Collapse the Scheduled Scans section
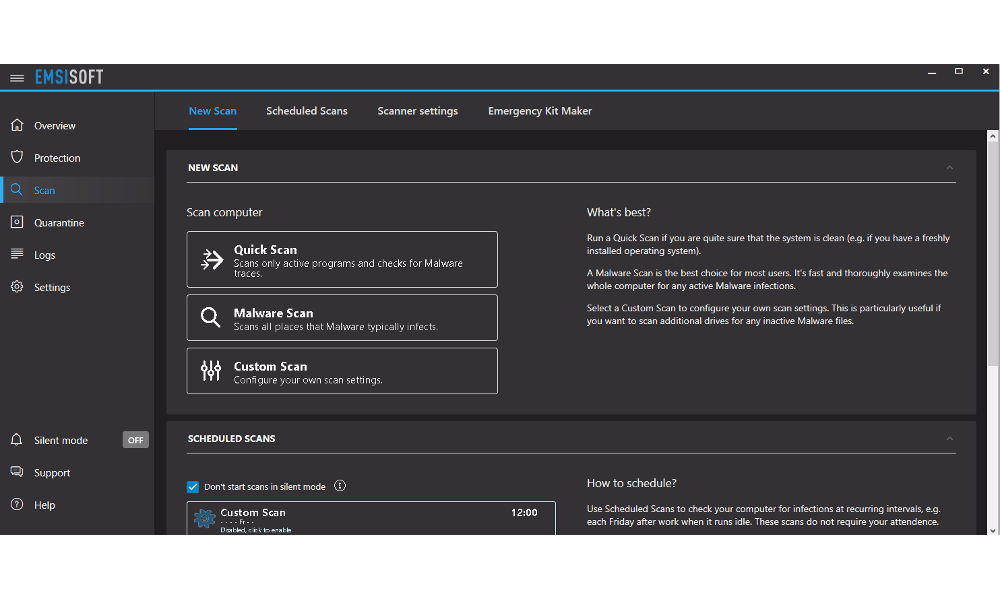1000x600 pixels. (x=950, y=439)
